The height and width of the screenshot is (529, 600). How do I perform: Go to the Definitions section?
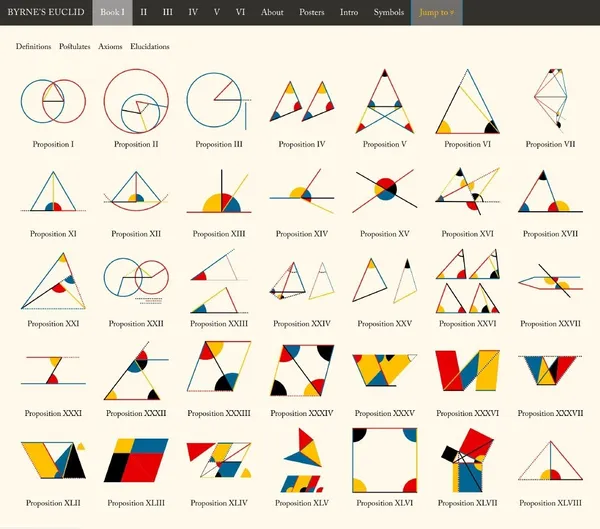pos(33,46)
